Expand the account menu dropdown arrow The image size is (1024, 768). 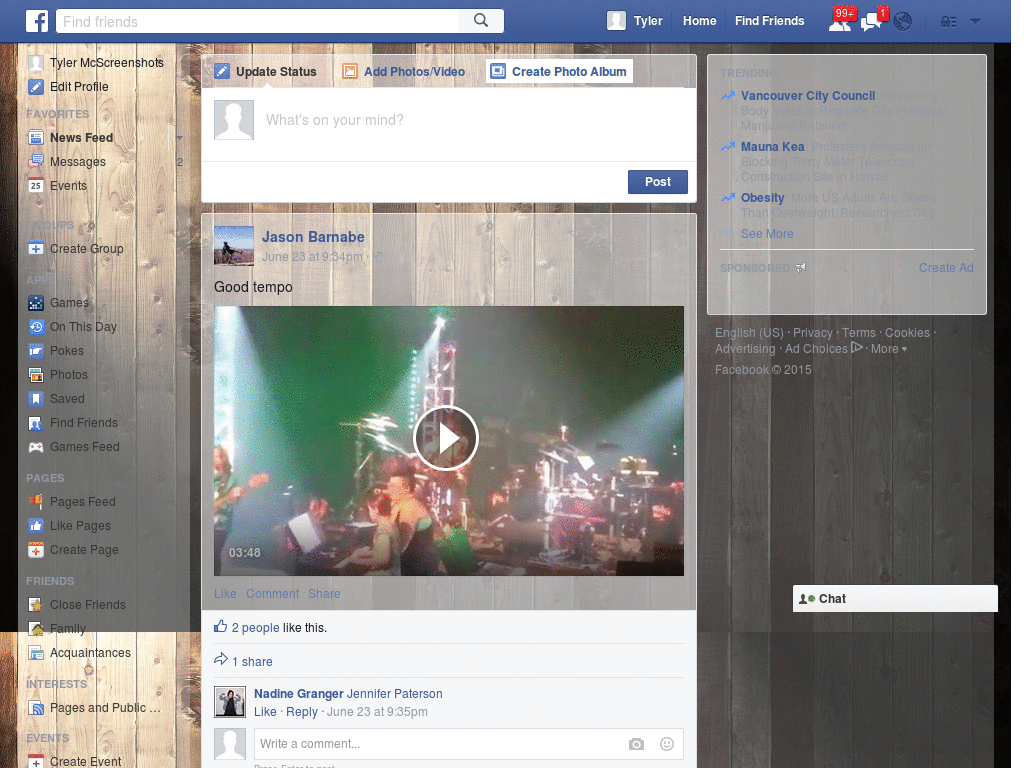[x=975, y=22]
